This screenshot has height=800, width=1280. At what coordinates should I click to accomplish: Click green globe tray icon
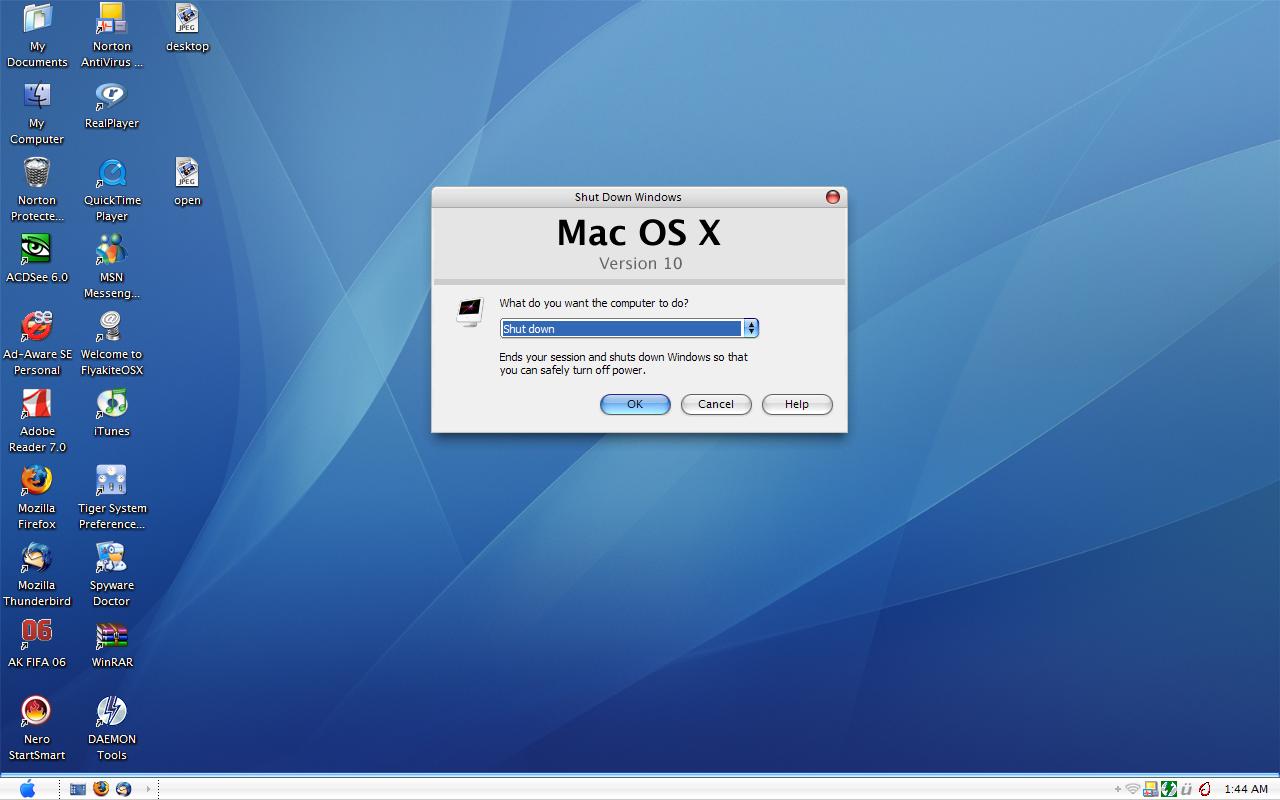[1168, 789]
